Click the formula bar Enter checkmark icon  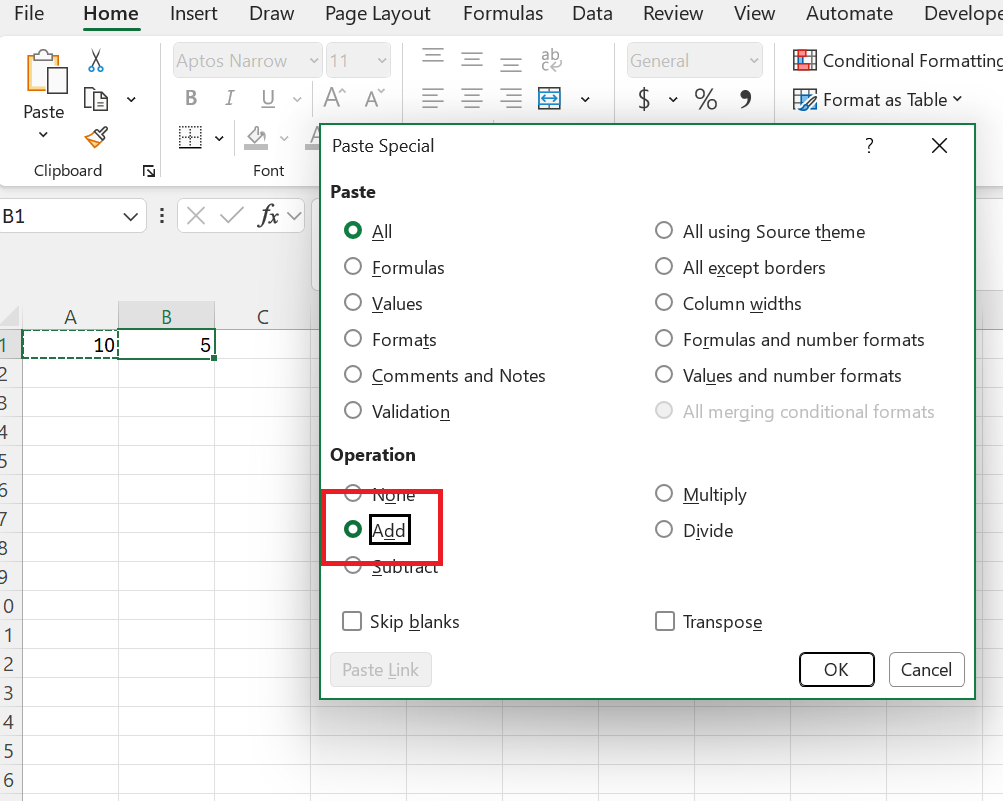pyautogui.click(x=232, y=216)
